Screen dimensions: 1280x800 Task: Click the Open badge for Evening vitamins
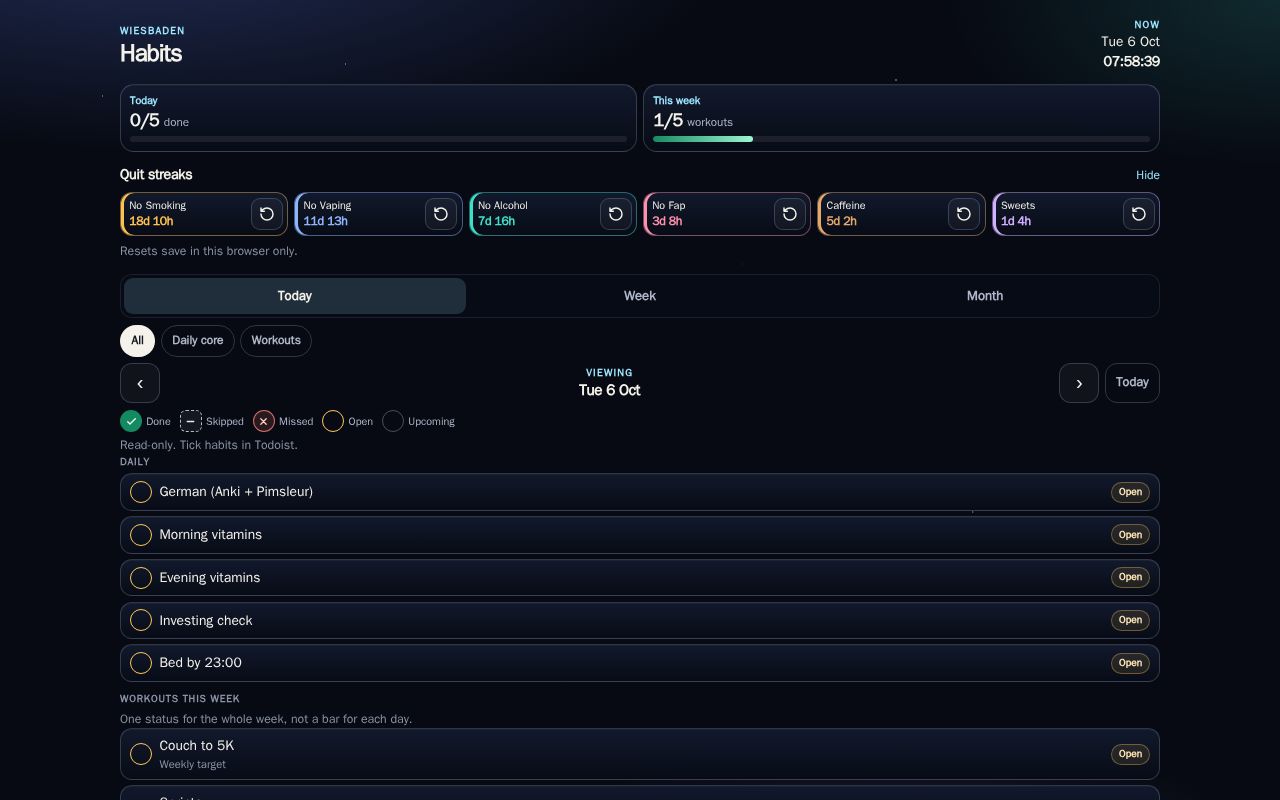tap(1130, 577)
